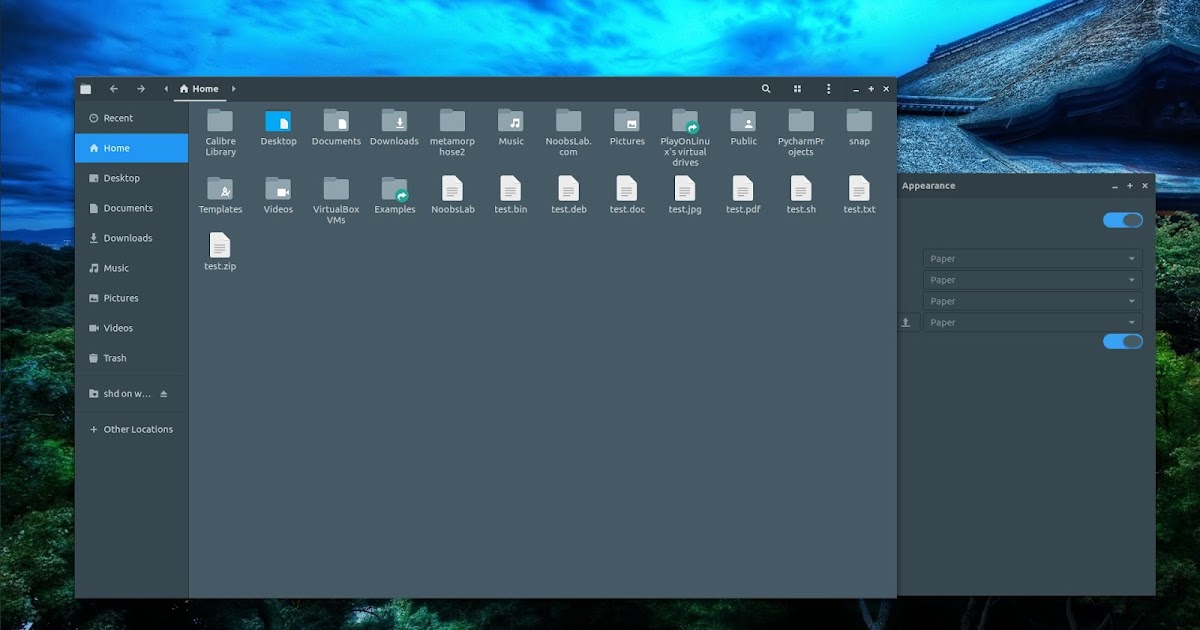Open the first Paper theme dropdown
The image size is (1200, 630).
1031,258
